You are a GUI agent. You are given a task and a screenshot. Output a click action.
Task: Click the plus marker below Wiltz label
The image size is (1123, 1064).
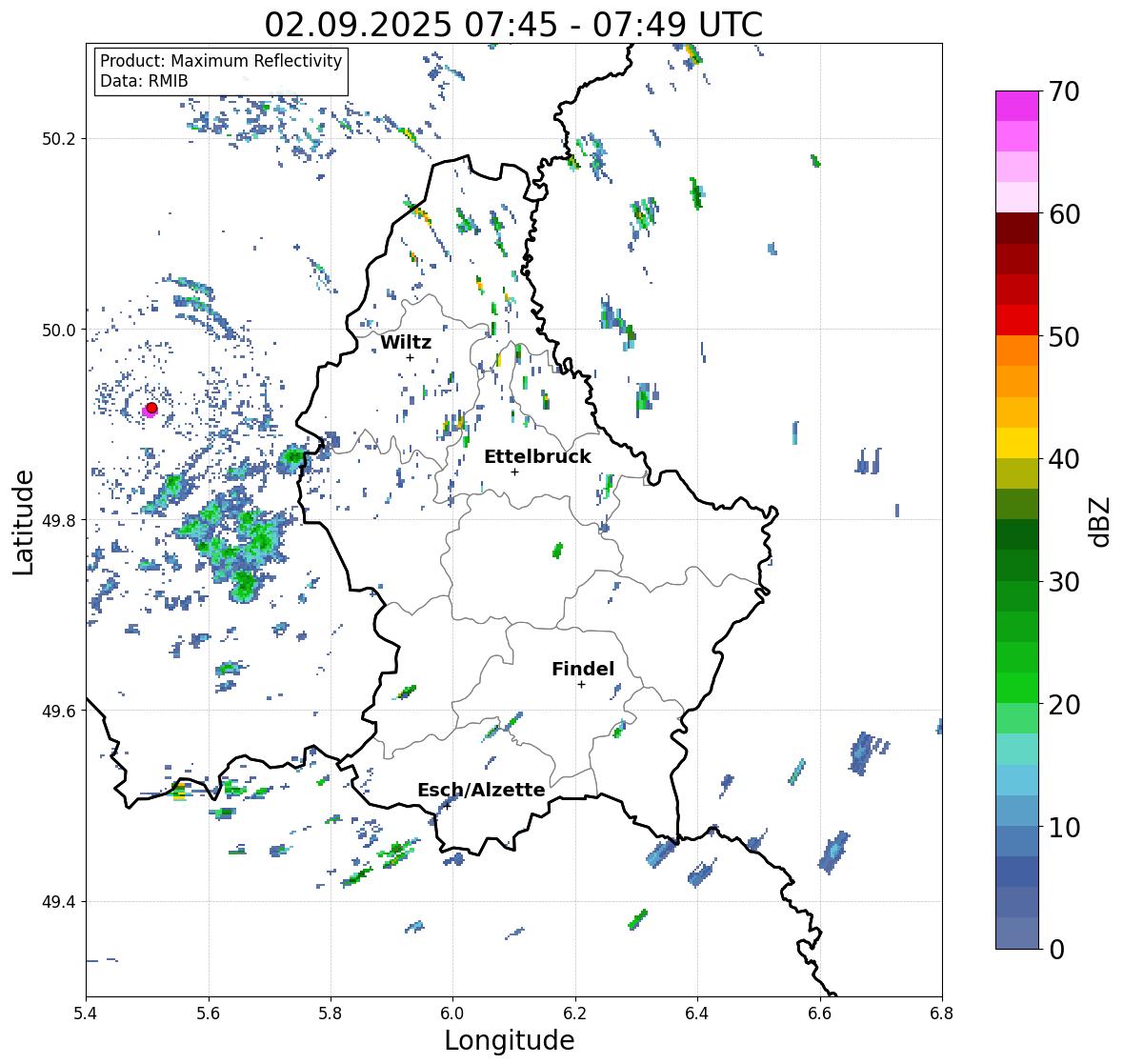(x=410, y=357)
